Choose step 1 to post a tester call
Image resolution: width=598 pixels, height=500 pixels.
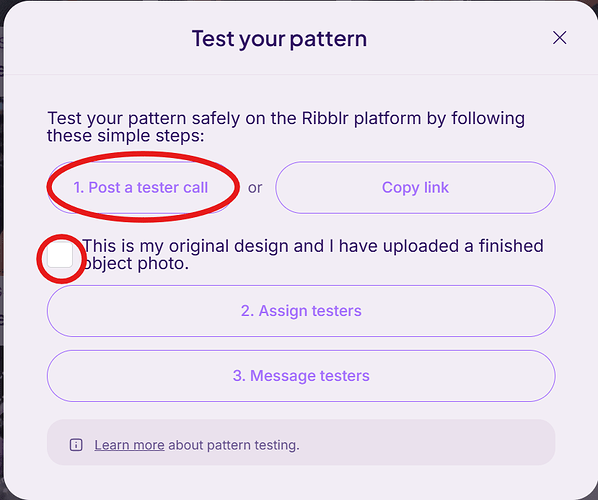click(141, 187)
